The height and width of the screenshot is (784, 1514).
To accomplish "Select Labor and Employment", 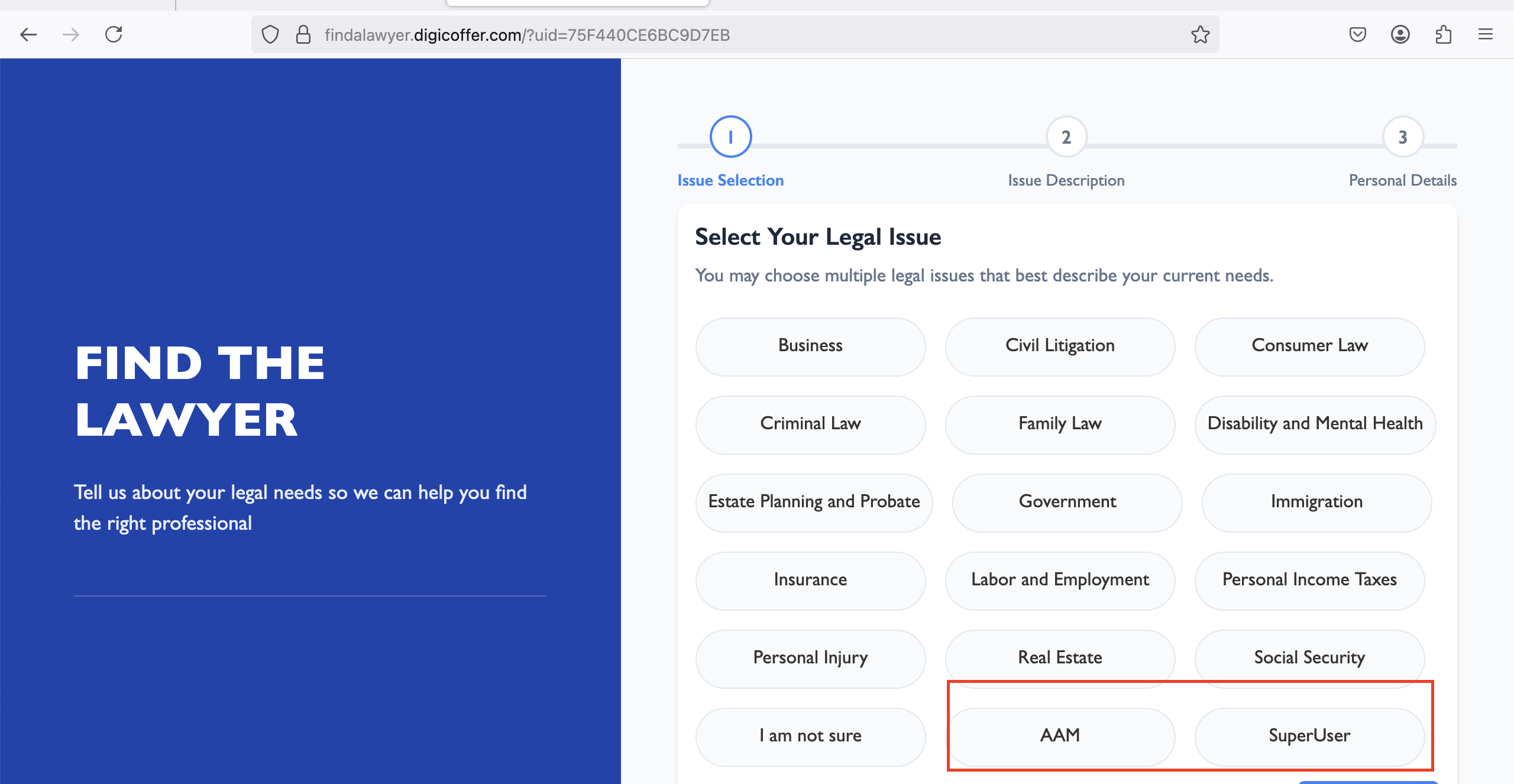I will pos(1060,581).
